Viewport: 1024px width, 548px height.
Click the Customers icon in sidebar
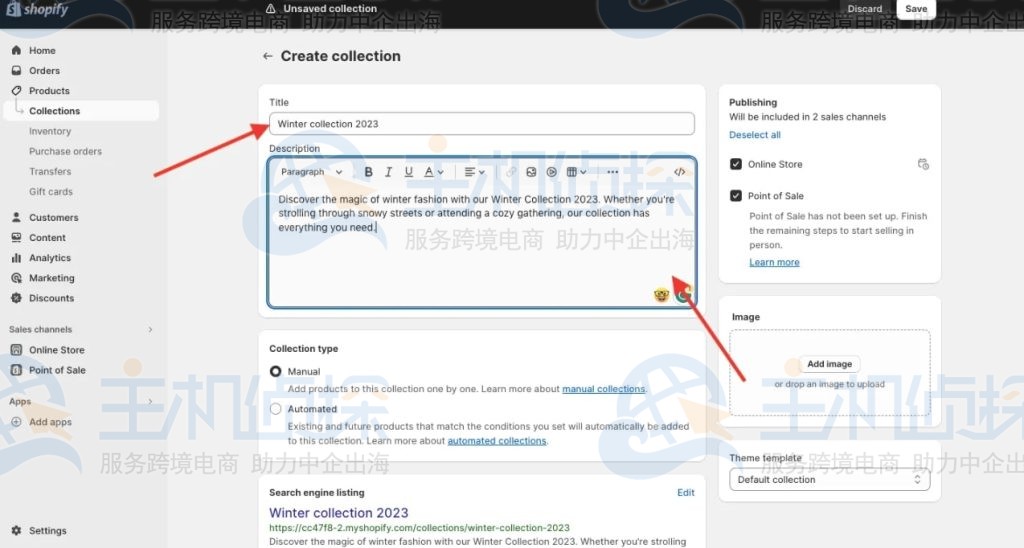click(16, 218)
